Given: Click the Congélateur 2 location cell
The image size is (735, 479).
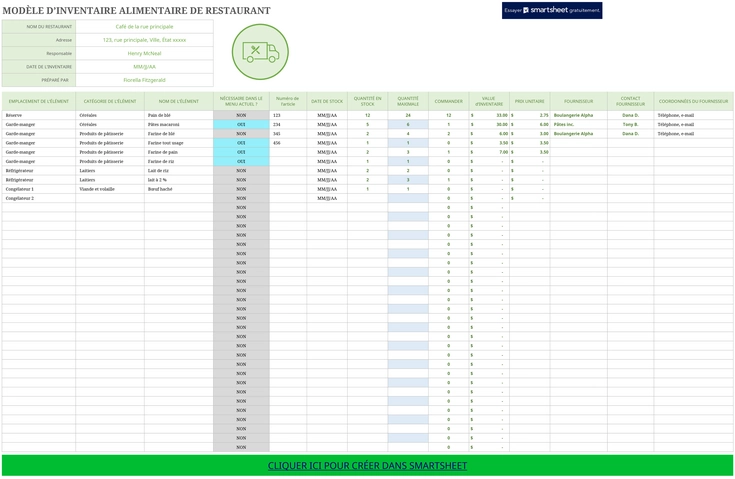Looking at the screenshot, I should point(39,198).
